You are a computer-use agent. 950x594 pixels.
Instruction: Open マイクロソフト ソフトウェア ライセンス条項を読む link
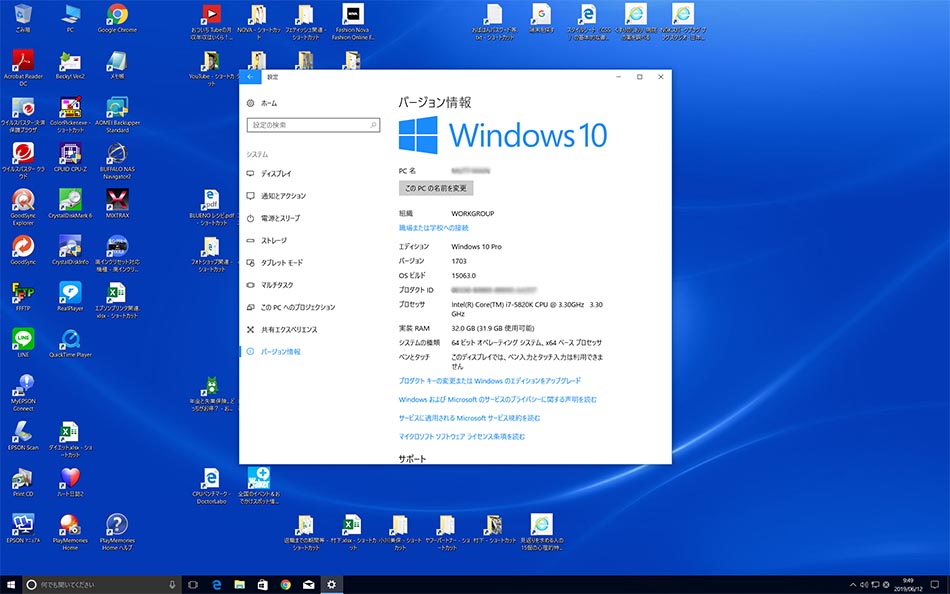[x=461, y=437]
